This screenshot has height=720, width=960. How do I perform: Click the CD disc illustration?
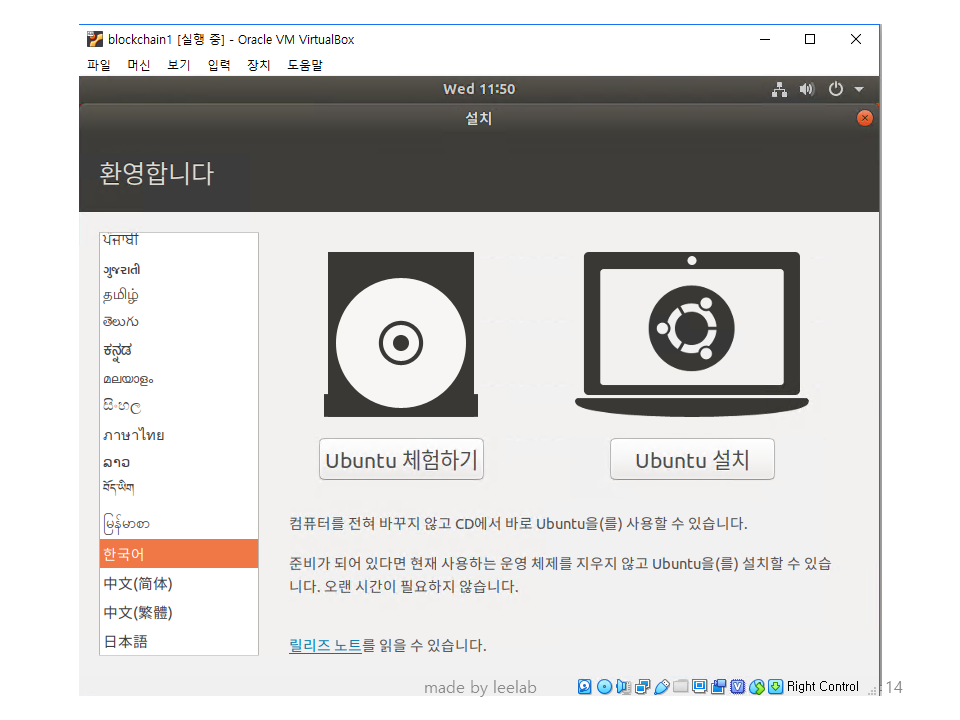(x=401, y=334)
